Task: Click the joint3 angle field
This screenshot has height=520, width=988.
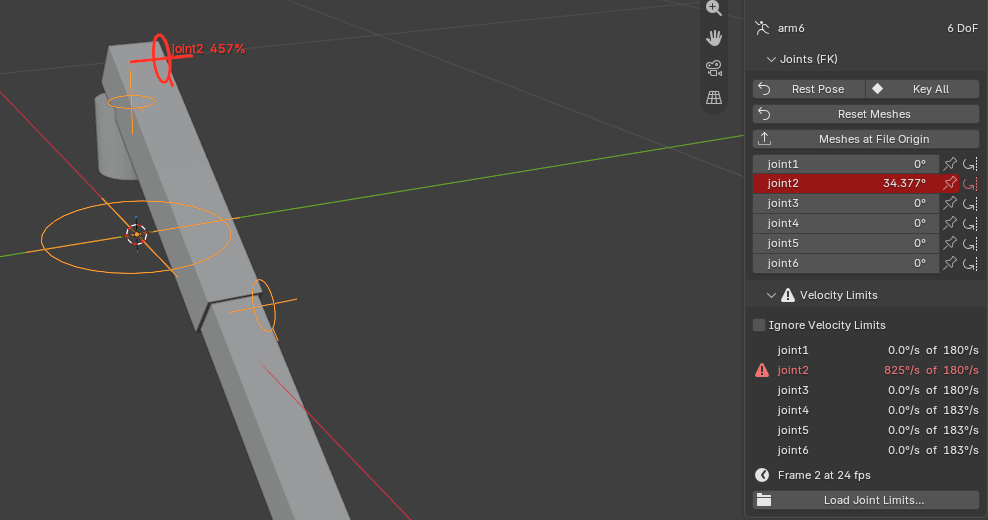Action: click(846, 203)
